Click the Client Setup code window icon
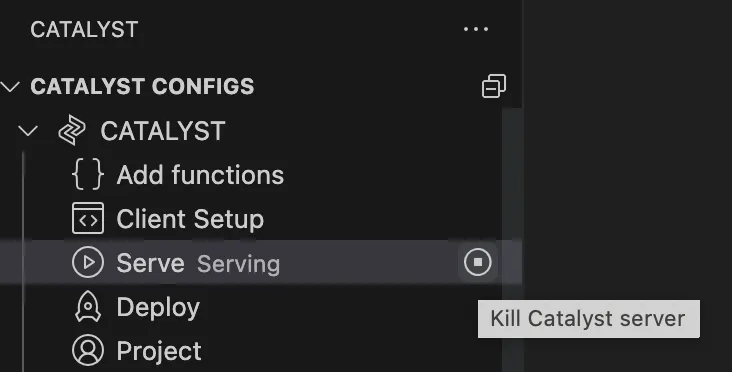Viewport: 732px width, 372px height. pos(88,218)
